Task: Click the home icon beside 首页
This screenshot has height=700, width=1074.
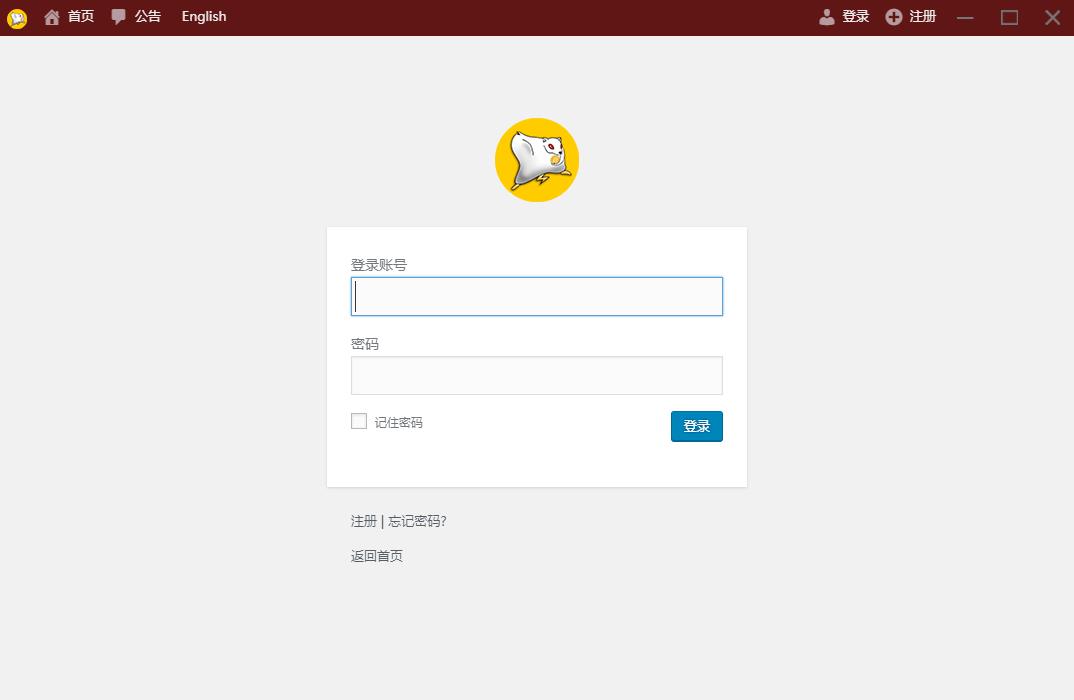Action: pos(52,17)
